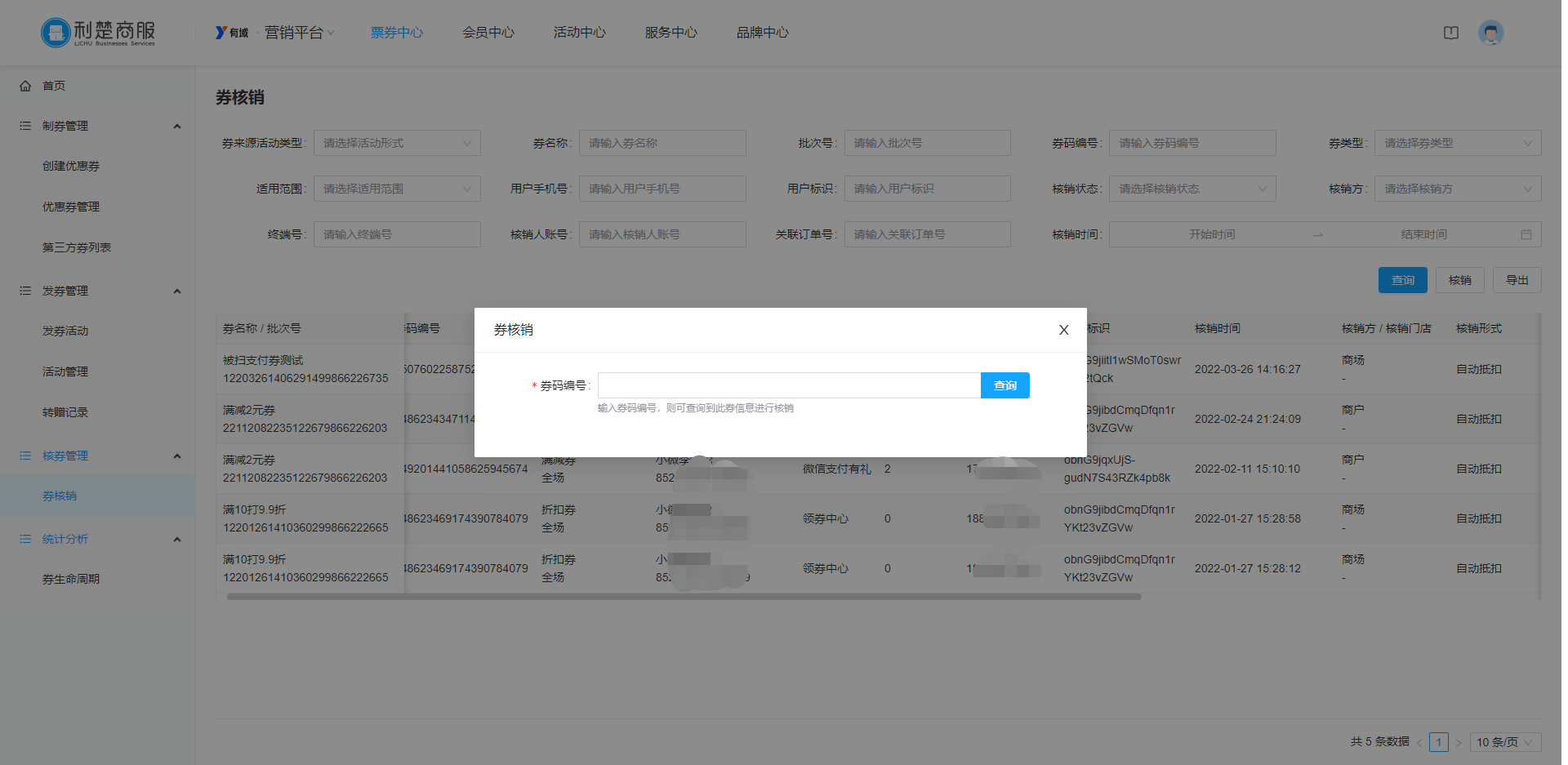Click the 核销时间 column header
Screen dimensions: 1568x765
click(1217, 328)
